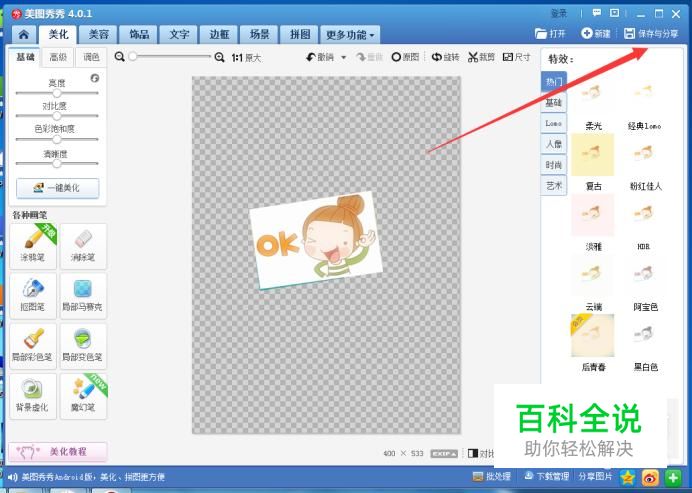Apply the 经典lomo effect thumbnail
The width and height of the screenshot is (692, 493).
click(x=644, y=94)
